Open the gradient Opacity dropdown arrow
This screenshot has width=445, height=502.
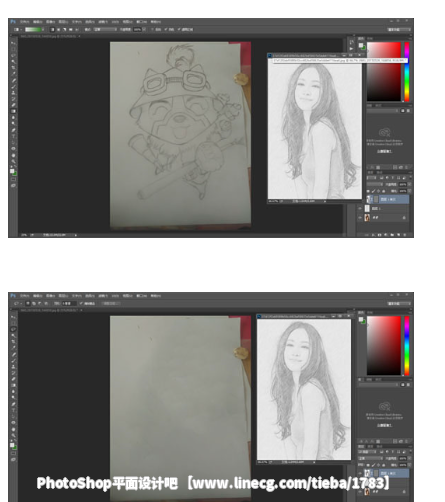pos(144,29)
